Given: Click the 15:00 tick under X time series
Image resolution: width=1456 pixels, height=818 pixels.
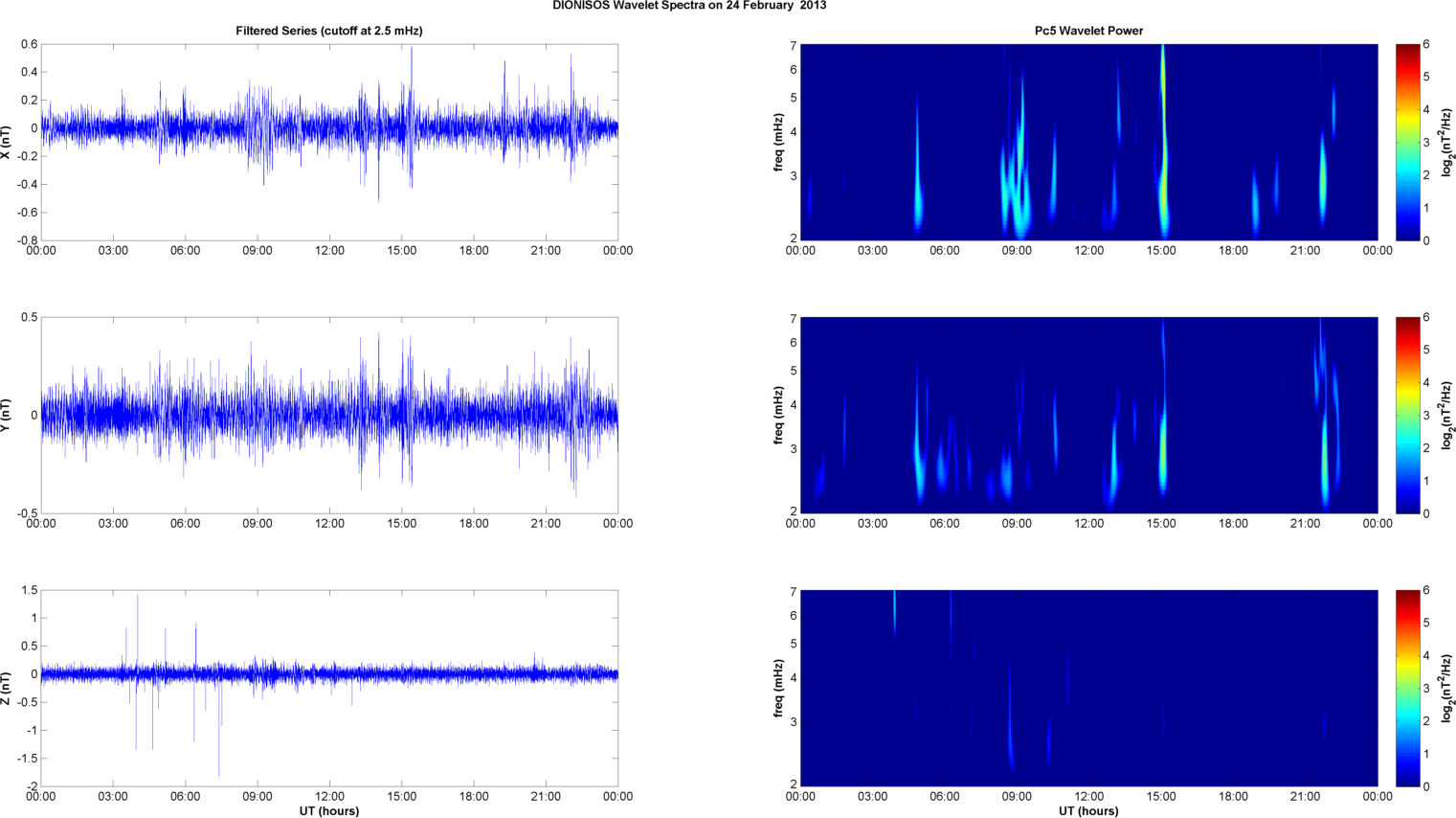Looking at the screenshot, I should coord(402,251).
